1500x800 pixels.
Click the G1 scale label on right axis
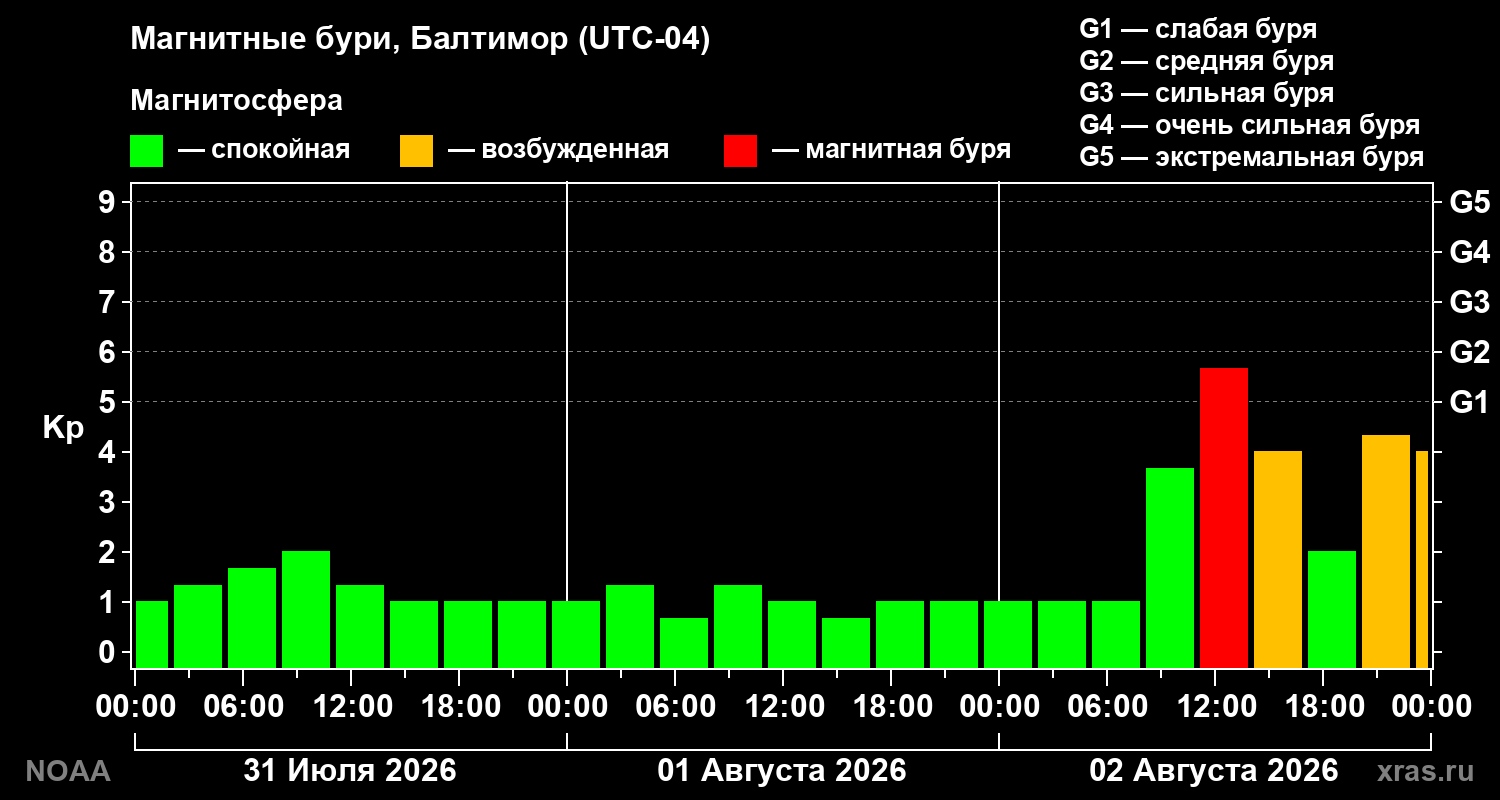pos(1469,402)
